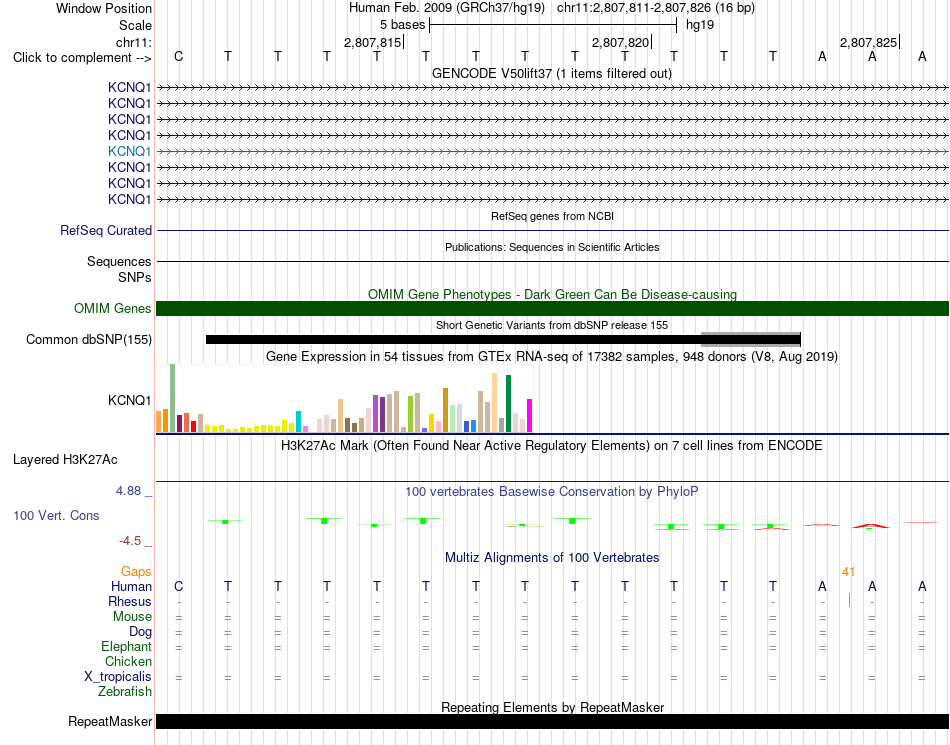Click the 4.88 upper PhyloP scale value
The height and width of the screenshot is (745, 950).
[x=128, y=491]
